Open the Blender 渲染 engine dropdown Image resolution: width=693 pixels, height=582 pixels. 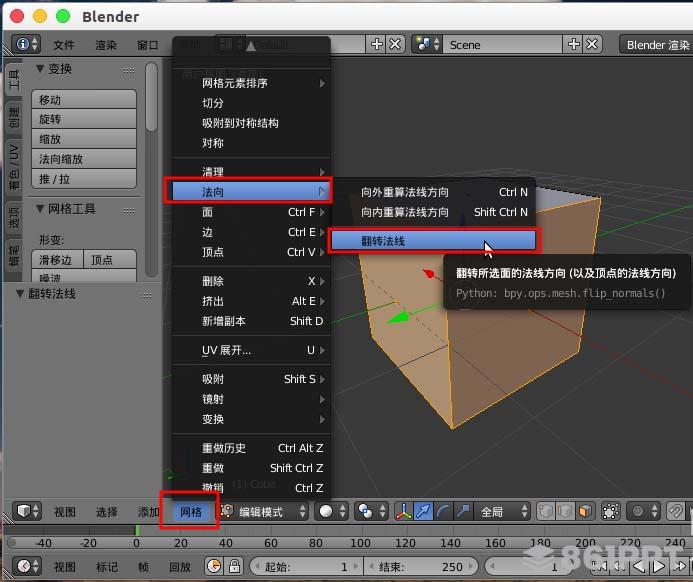point(656,44)
